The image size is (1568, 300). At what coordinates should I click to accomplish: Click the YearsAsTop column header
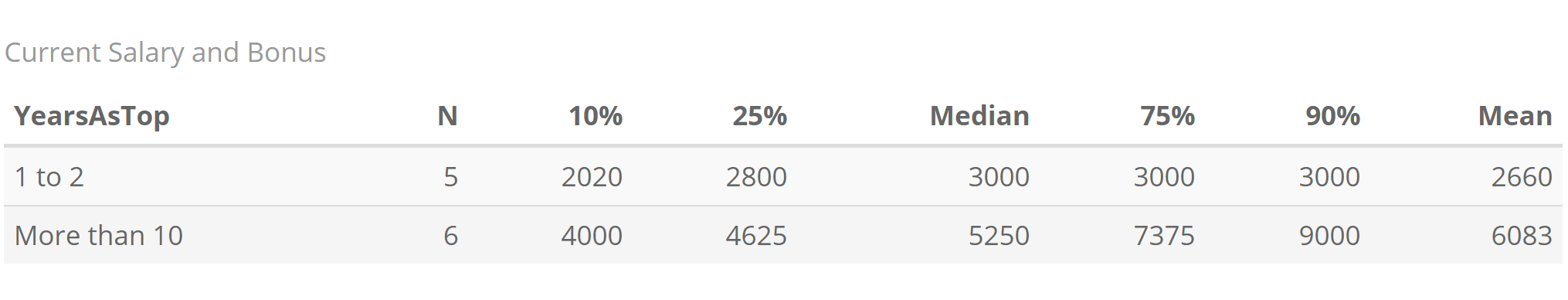92,116
